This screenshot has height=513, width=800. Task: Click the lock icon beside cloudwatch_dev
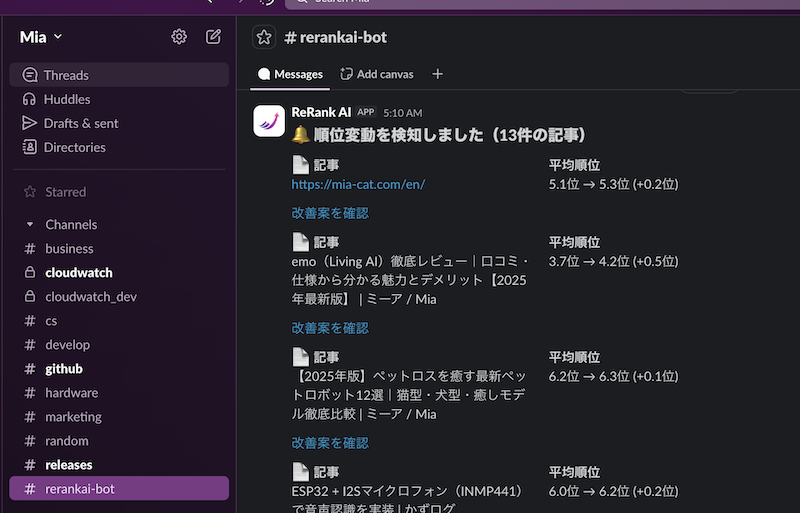coord(30,297)
